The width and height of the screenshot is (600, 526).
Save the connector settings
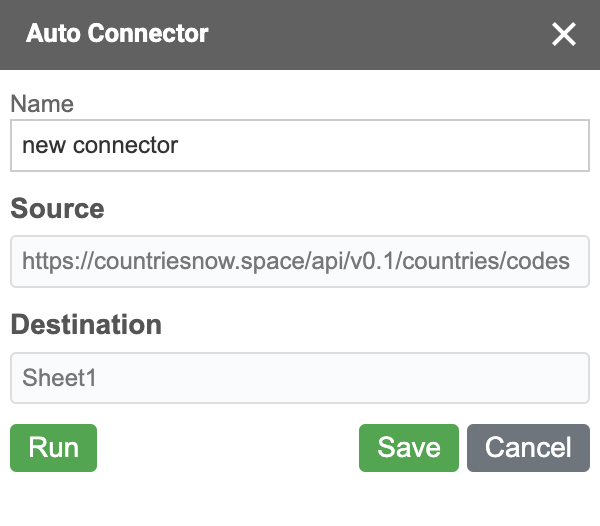pyautogui.click(x=409, y=448)
